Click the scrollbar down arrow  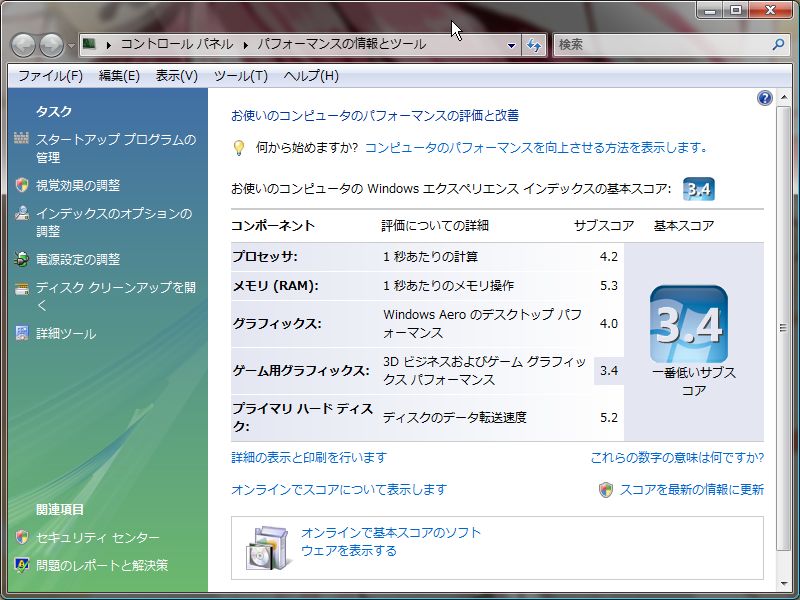point(783,584)
